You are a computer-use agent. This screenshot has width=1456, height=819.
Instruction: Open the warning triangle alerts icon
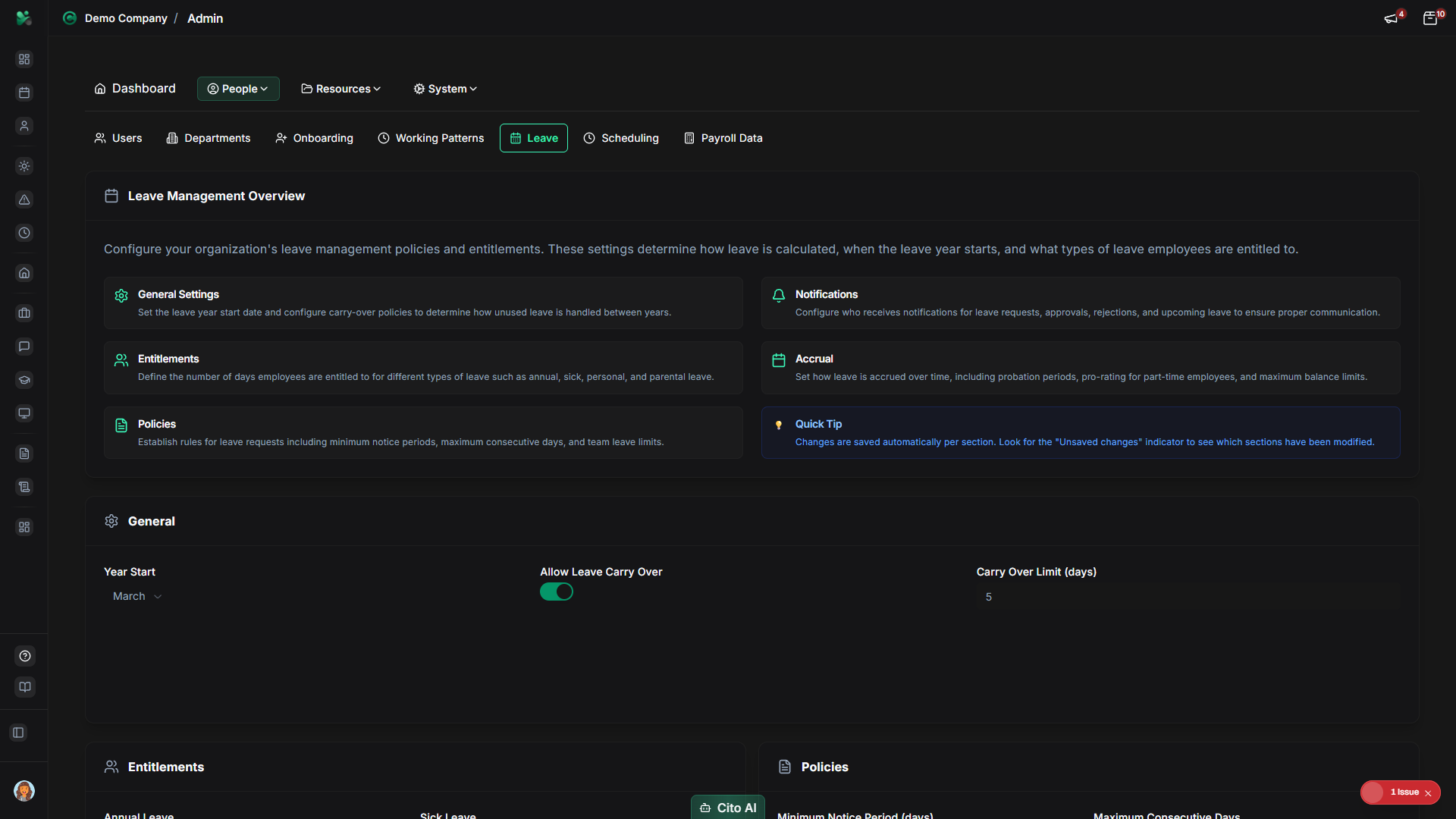click(24, 200)
